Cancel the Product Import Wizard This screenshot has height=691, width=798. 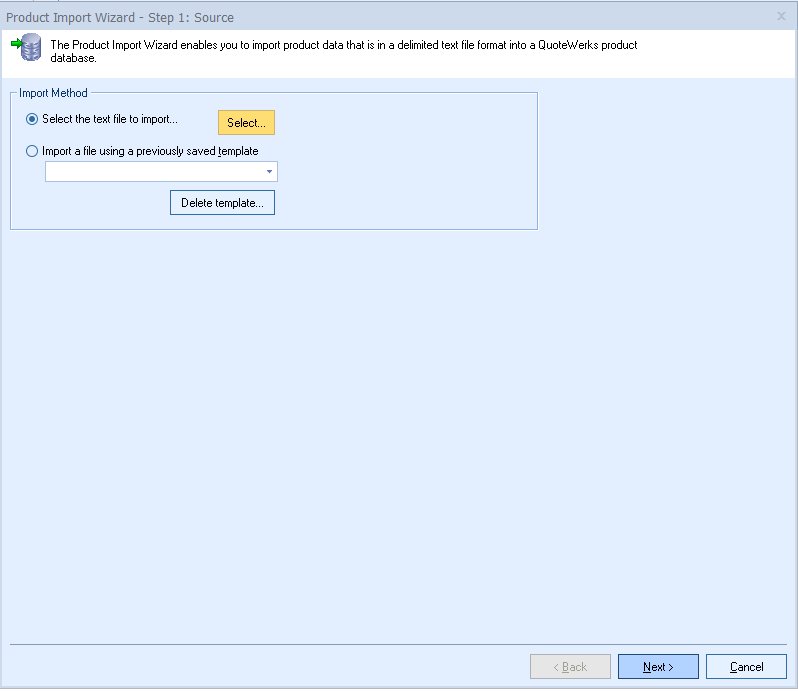pyautogui.click(x=746, y=667)
